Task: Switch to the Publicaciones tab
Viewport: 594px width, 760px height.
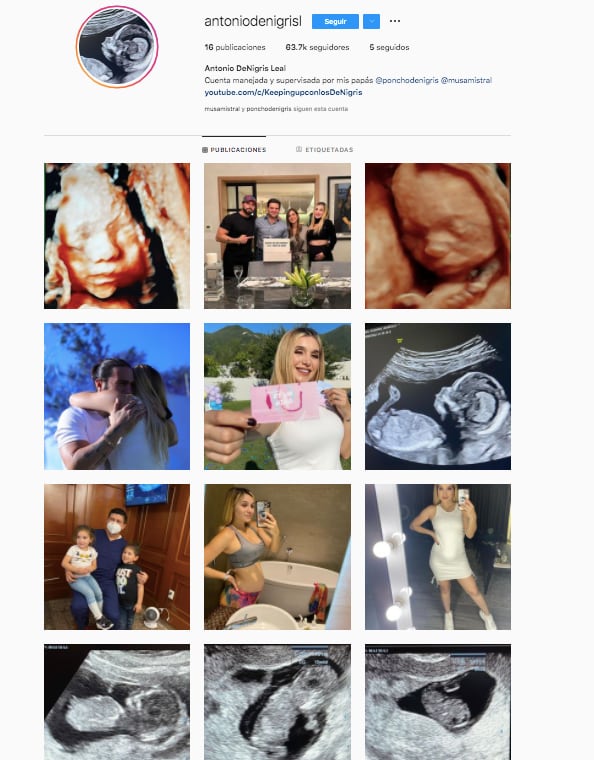Action: [x=234, y=150]
